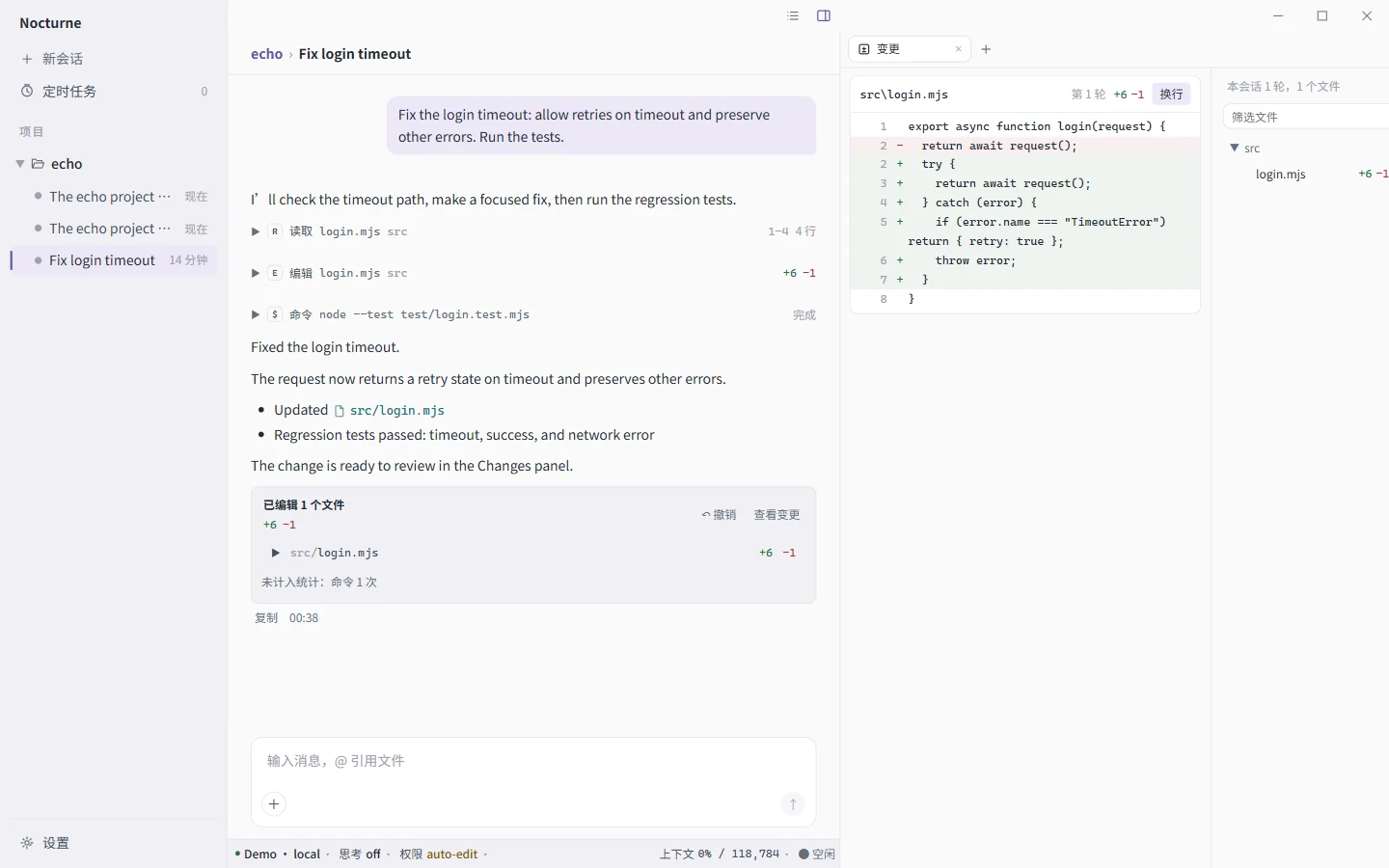Click the echo breadcrumb link
The height and width of the screenshot is (868, 1389).
tap(266, 54)
